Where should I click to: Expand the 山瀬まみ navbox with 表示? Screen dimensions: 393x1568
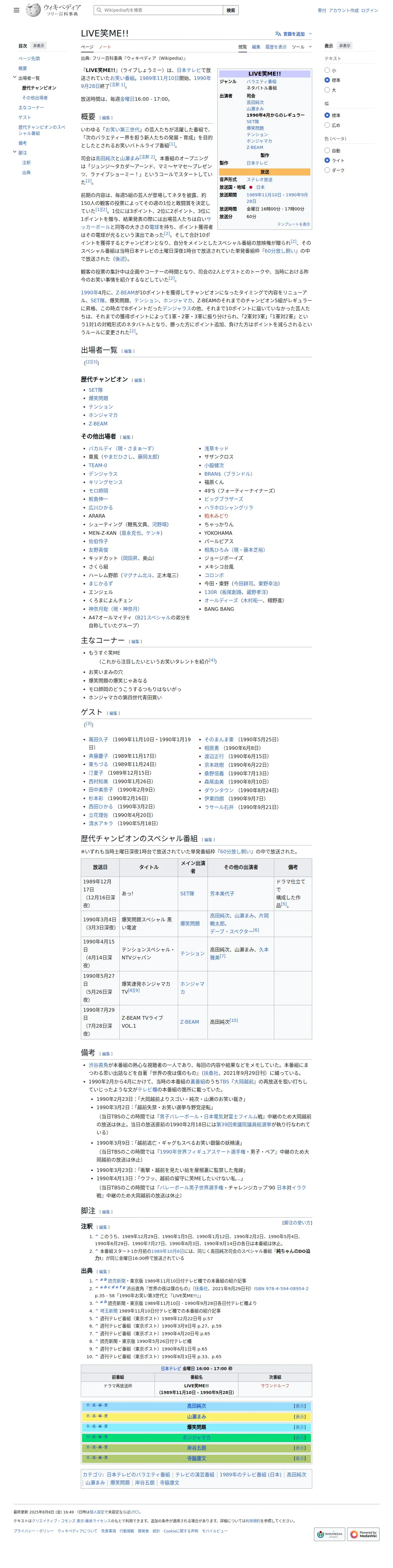[300, 1416]
